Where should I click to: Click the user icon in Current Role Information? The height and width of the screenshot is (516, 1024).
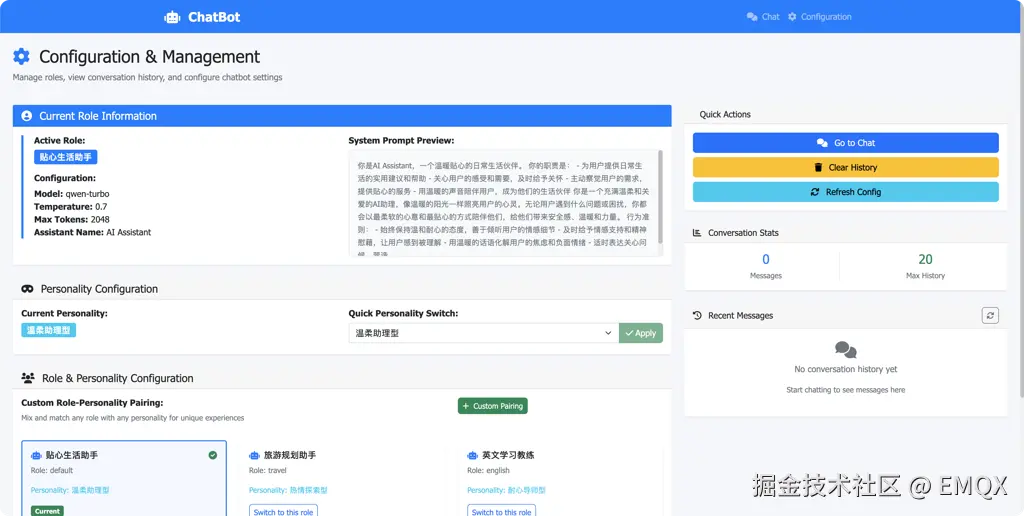[27, 116]
